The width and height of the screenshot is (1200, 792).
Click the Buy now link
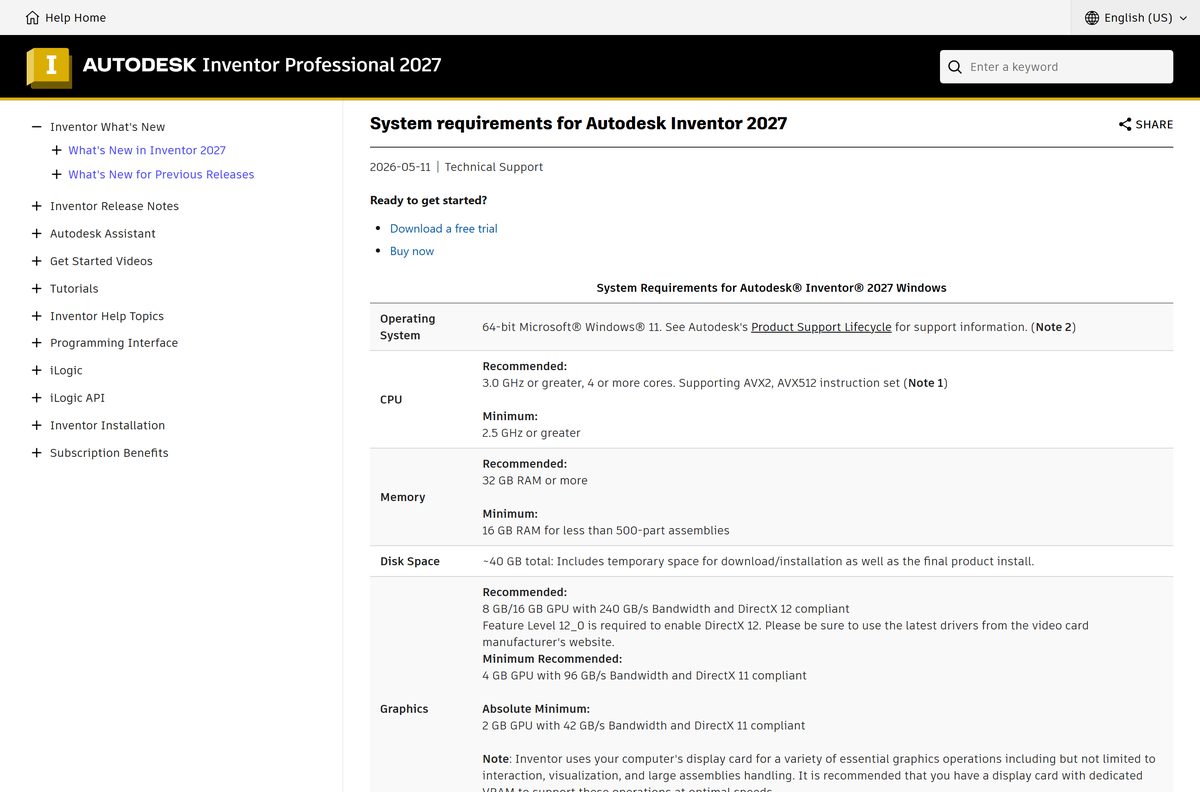[x=412, y=251]
